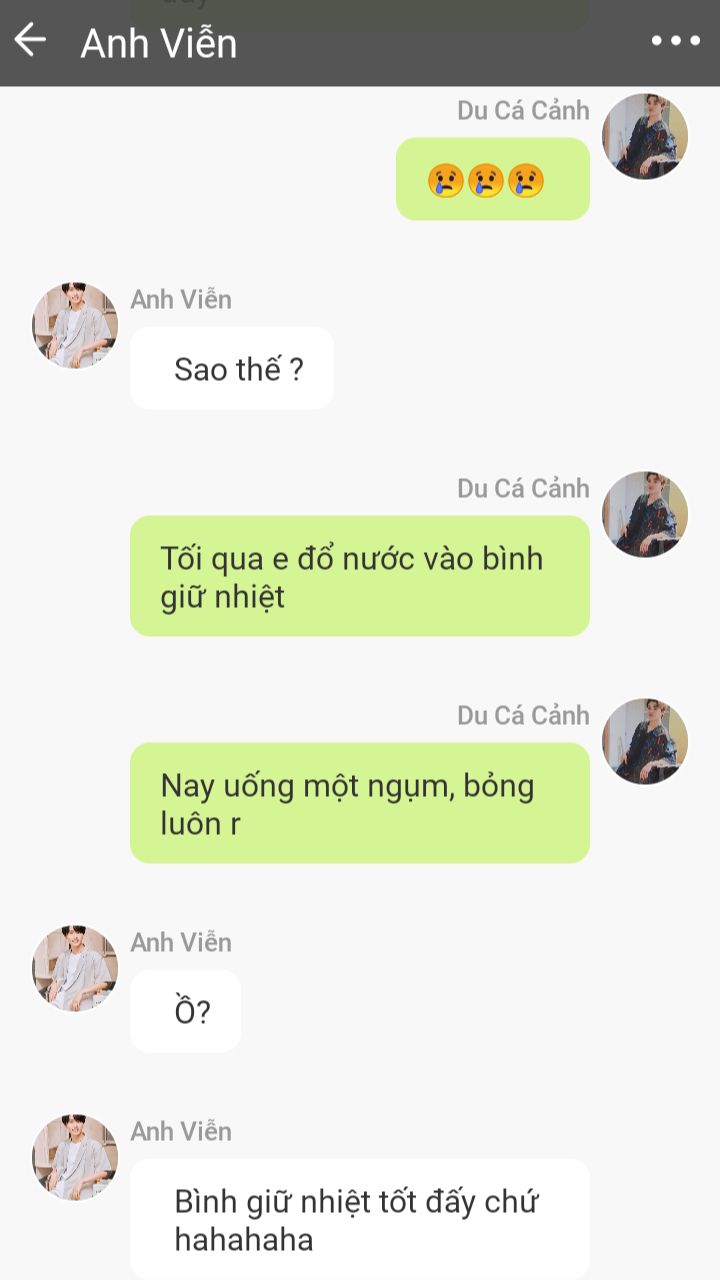
Task: Tap Du Cá Cảnh name above 'Tối qua' message
Action: coord(523,489)
